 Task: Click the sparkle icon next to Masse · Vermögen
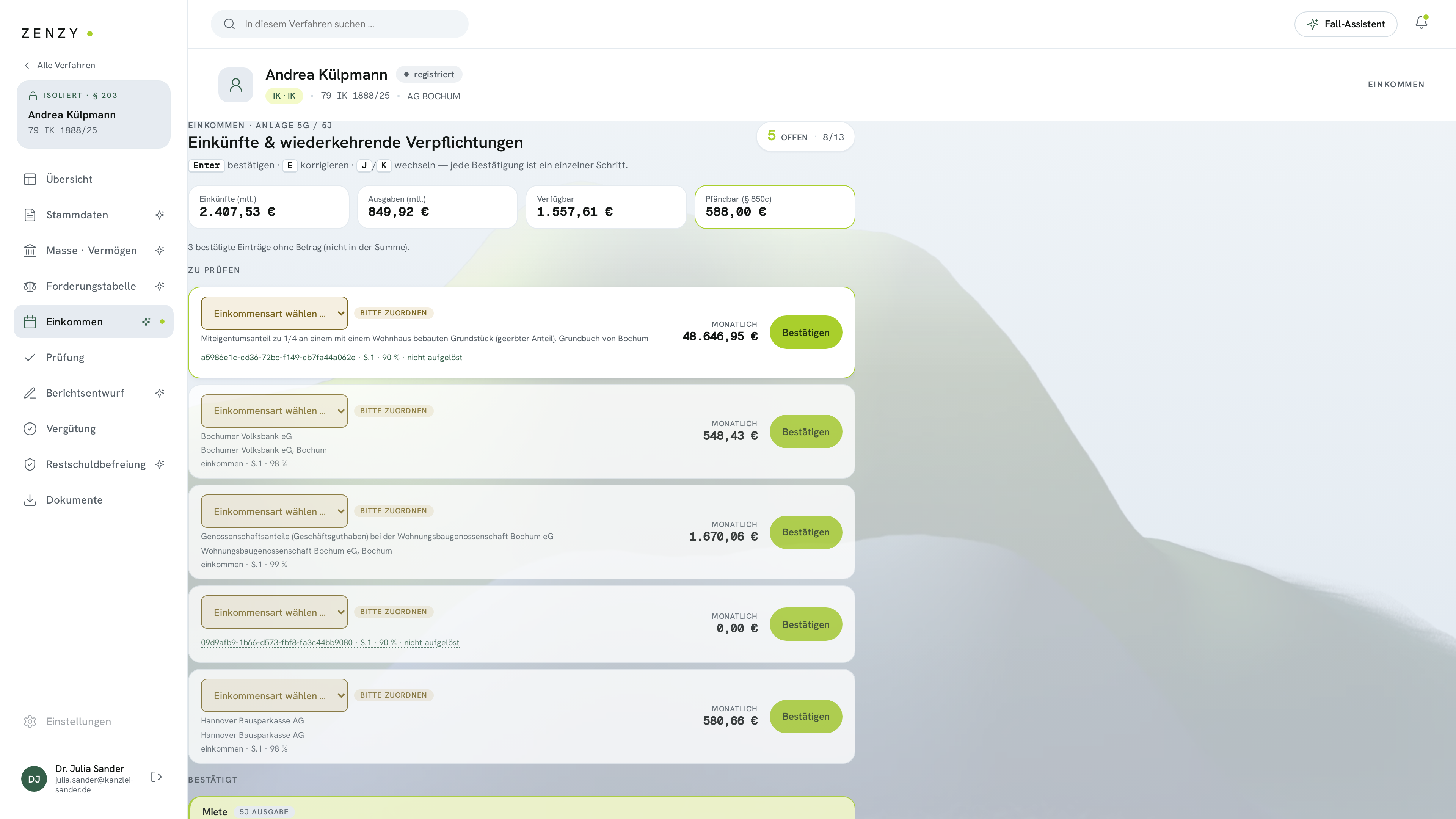[160, 250]
